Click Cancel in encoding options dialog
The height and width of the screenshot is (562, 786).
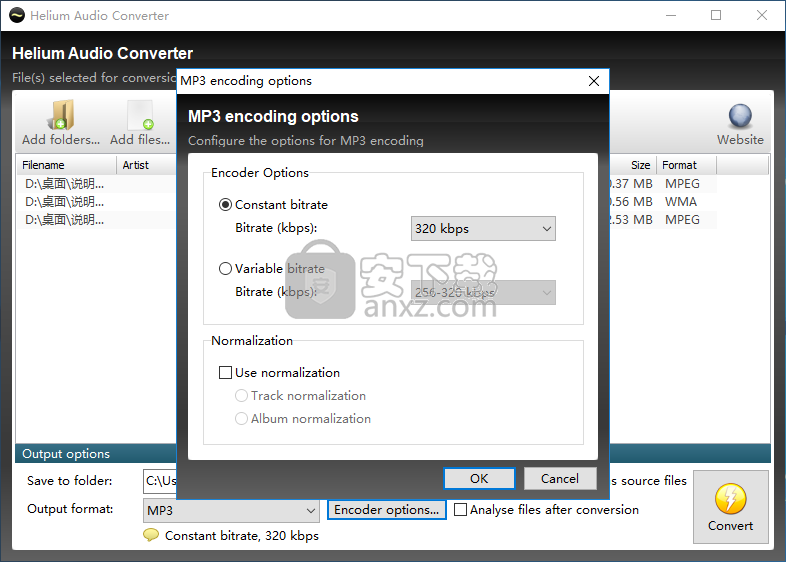pos(560,479)
